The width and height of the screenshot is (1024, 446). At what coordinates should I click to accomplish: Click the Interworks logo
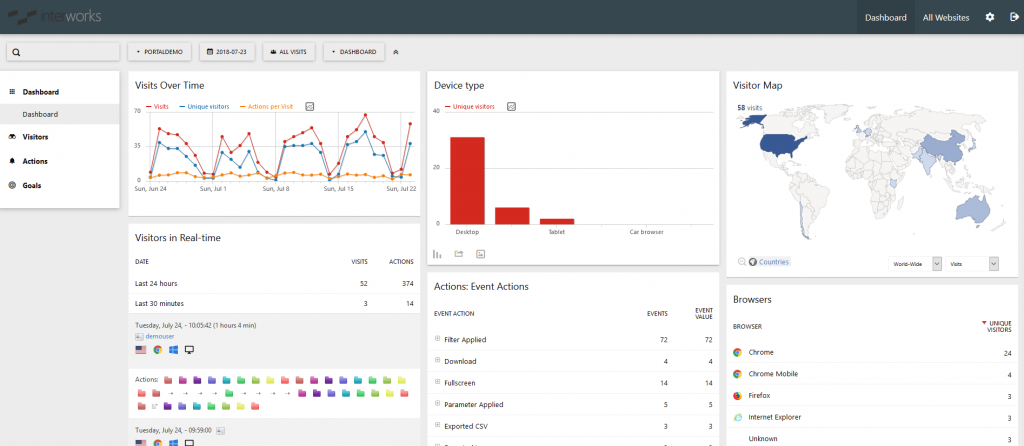[54, 15]
